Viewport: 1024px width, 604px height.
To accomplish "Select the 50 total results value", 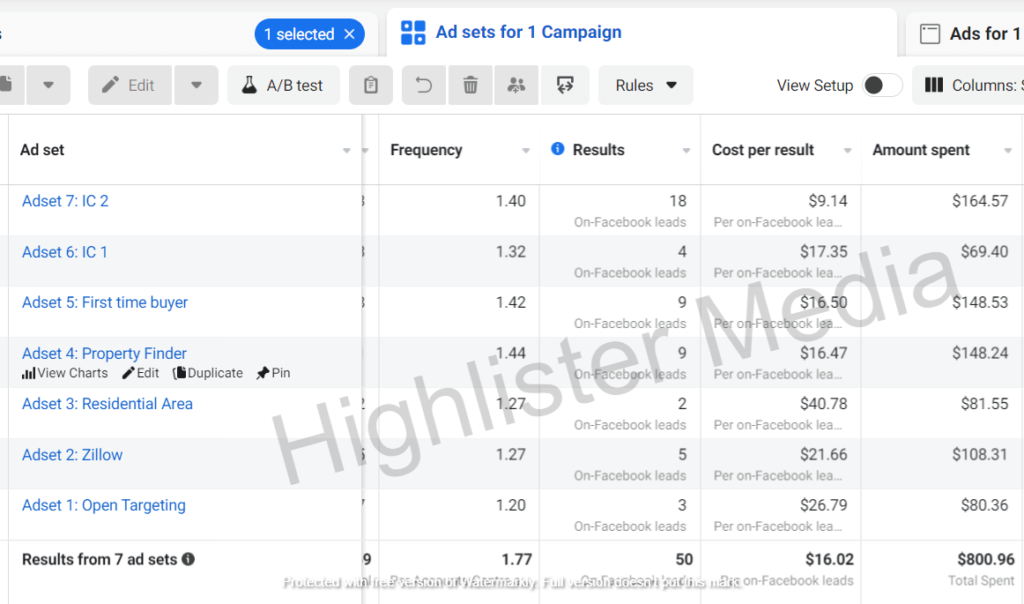I will (x=684, y=559).
